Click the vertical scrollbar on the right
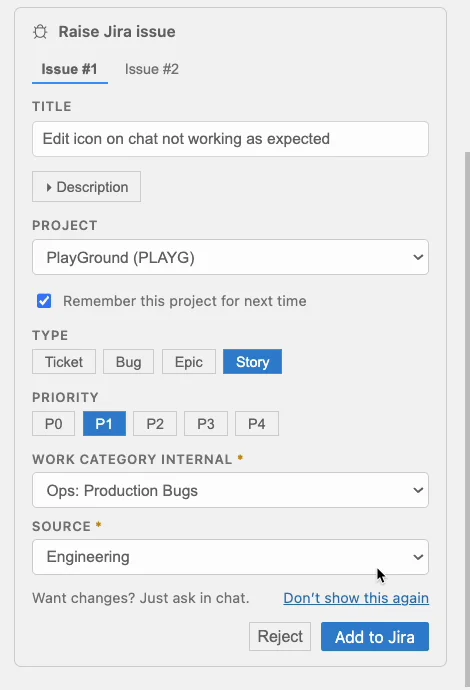The height and width of the screenshot is (690, 470). click(467, 418)
